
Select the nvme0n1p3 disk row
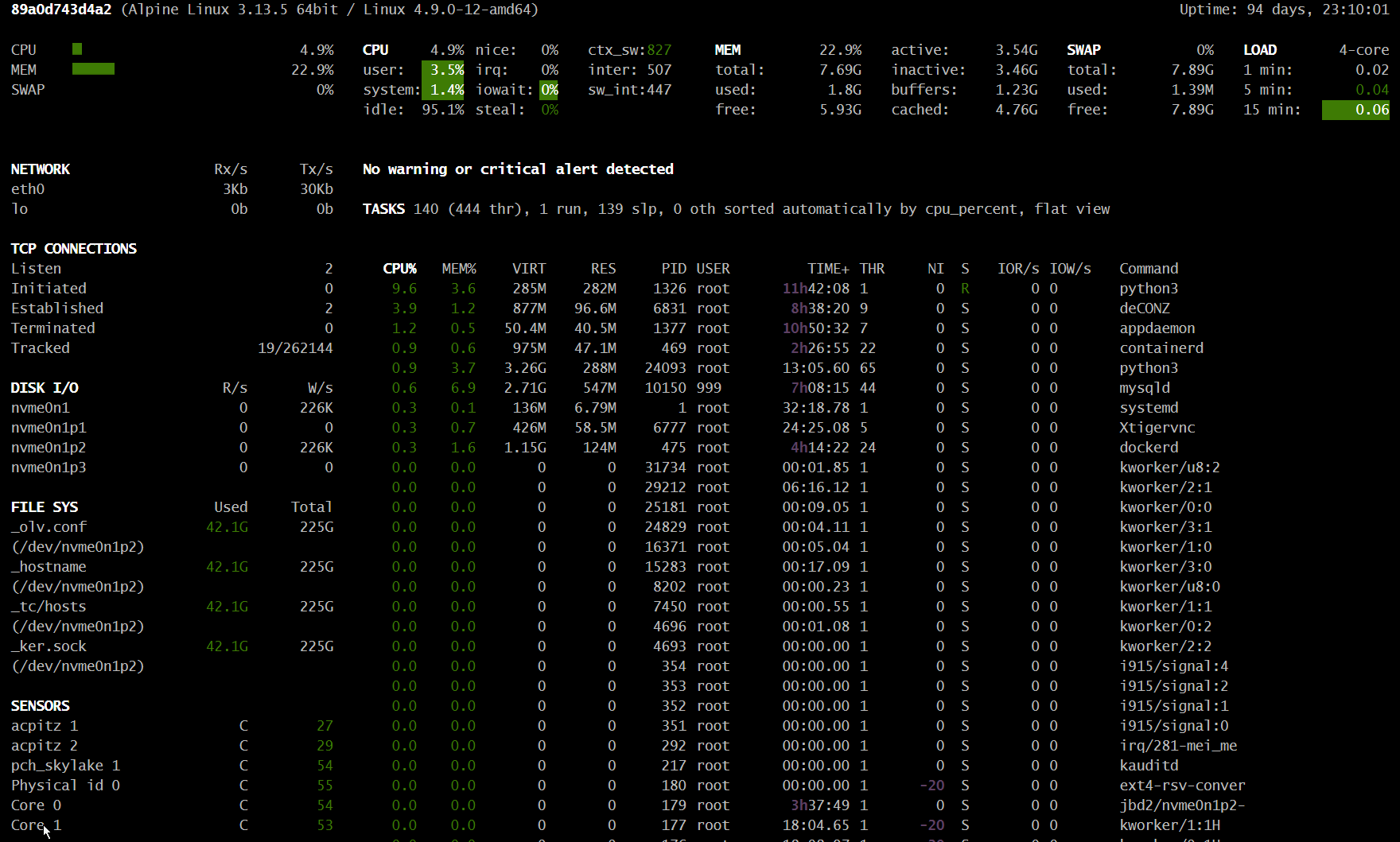point(172,468)
